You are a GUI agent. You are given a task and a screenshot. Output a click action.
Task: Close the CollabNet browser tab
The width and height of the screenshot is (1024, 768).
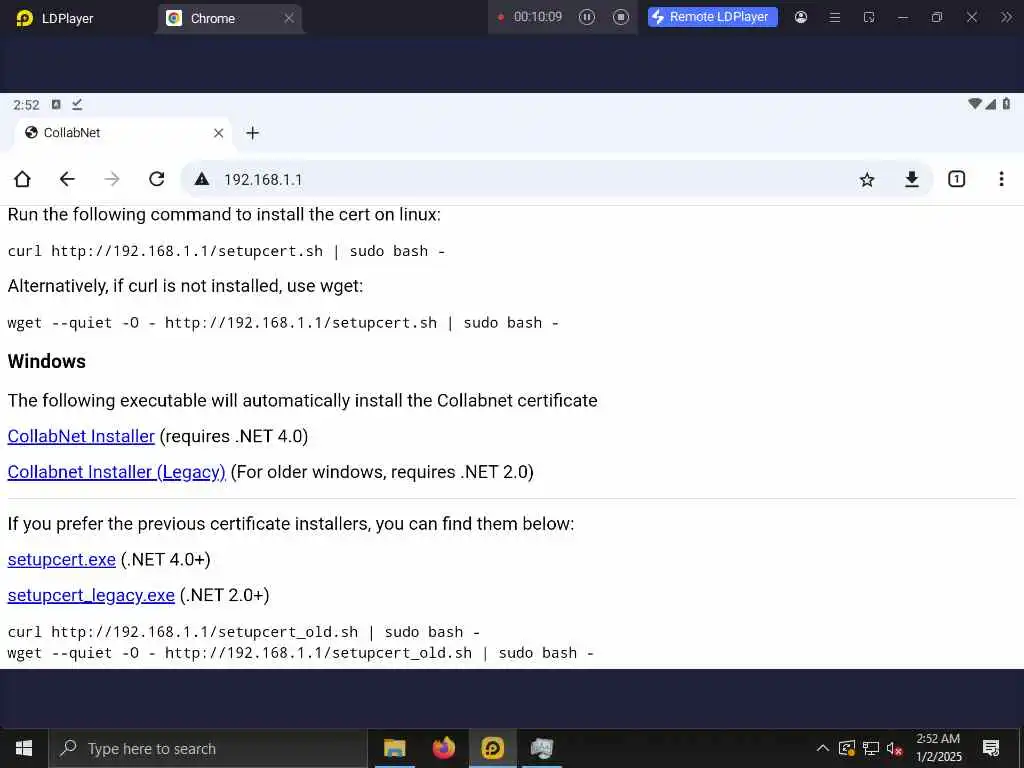(x=219, y=133)
